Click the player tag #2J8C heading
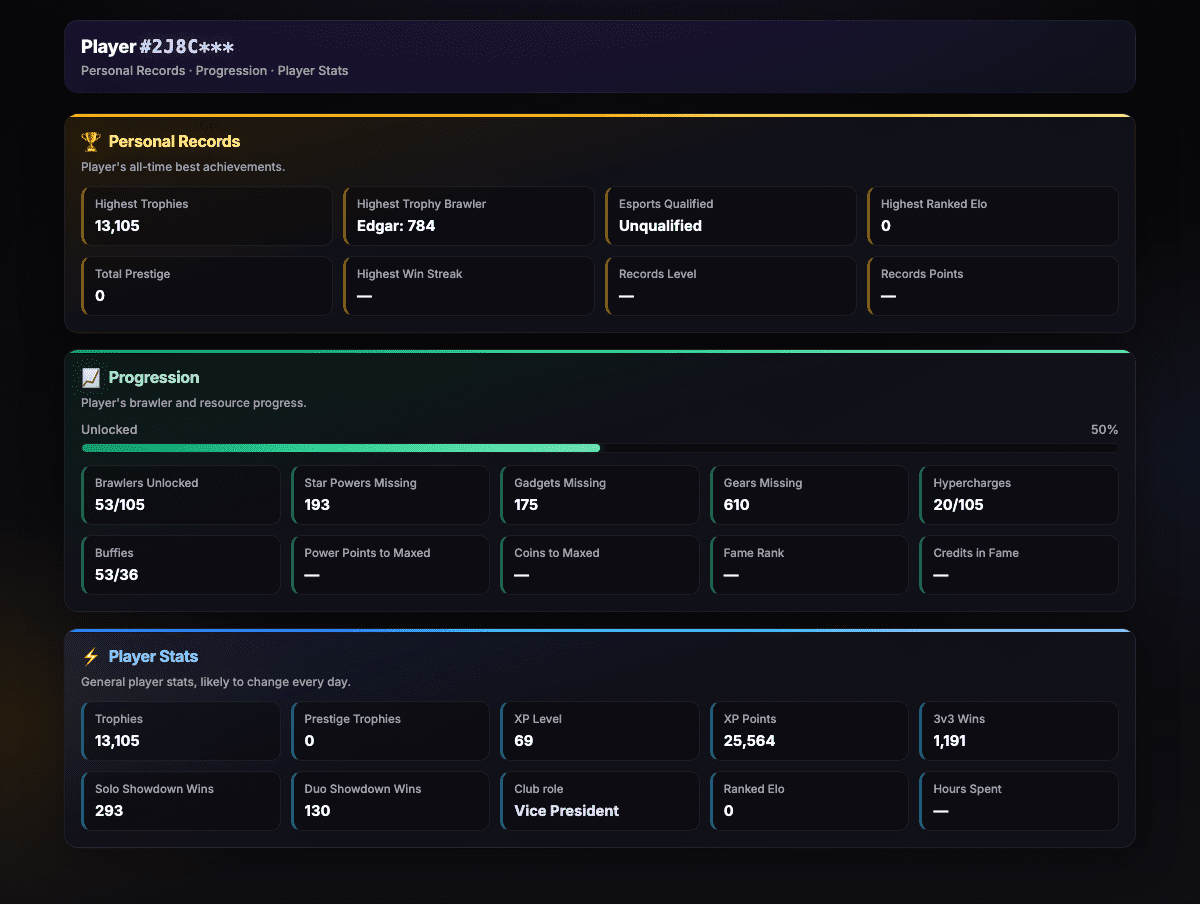 pos(158,47)
